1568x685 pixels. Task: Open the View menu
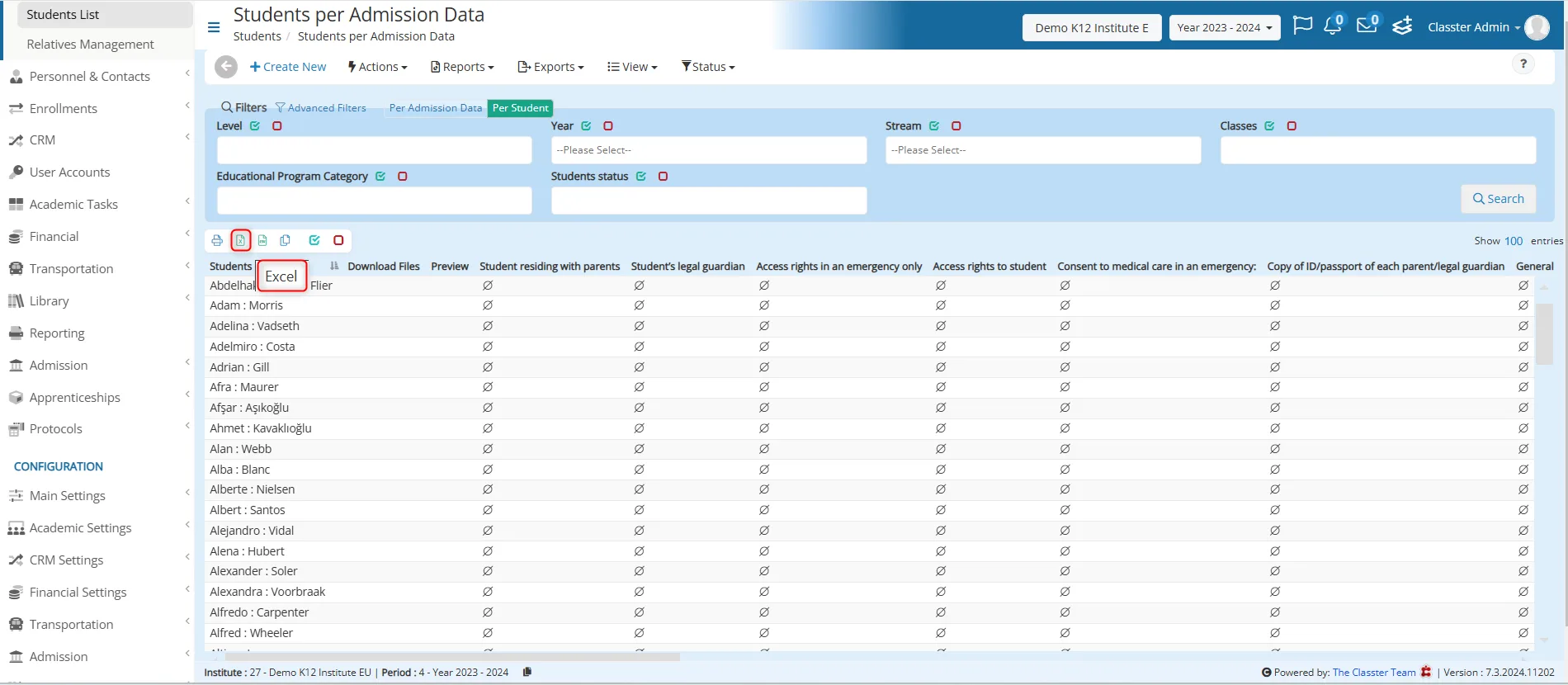633,67
